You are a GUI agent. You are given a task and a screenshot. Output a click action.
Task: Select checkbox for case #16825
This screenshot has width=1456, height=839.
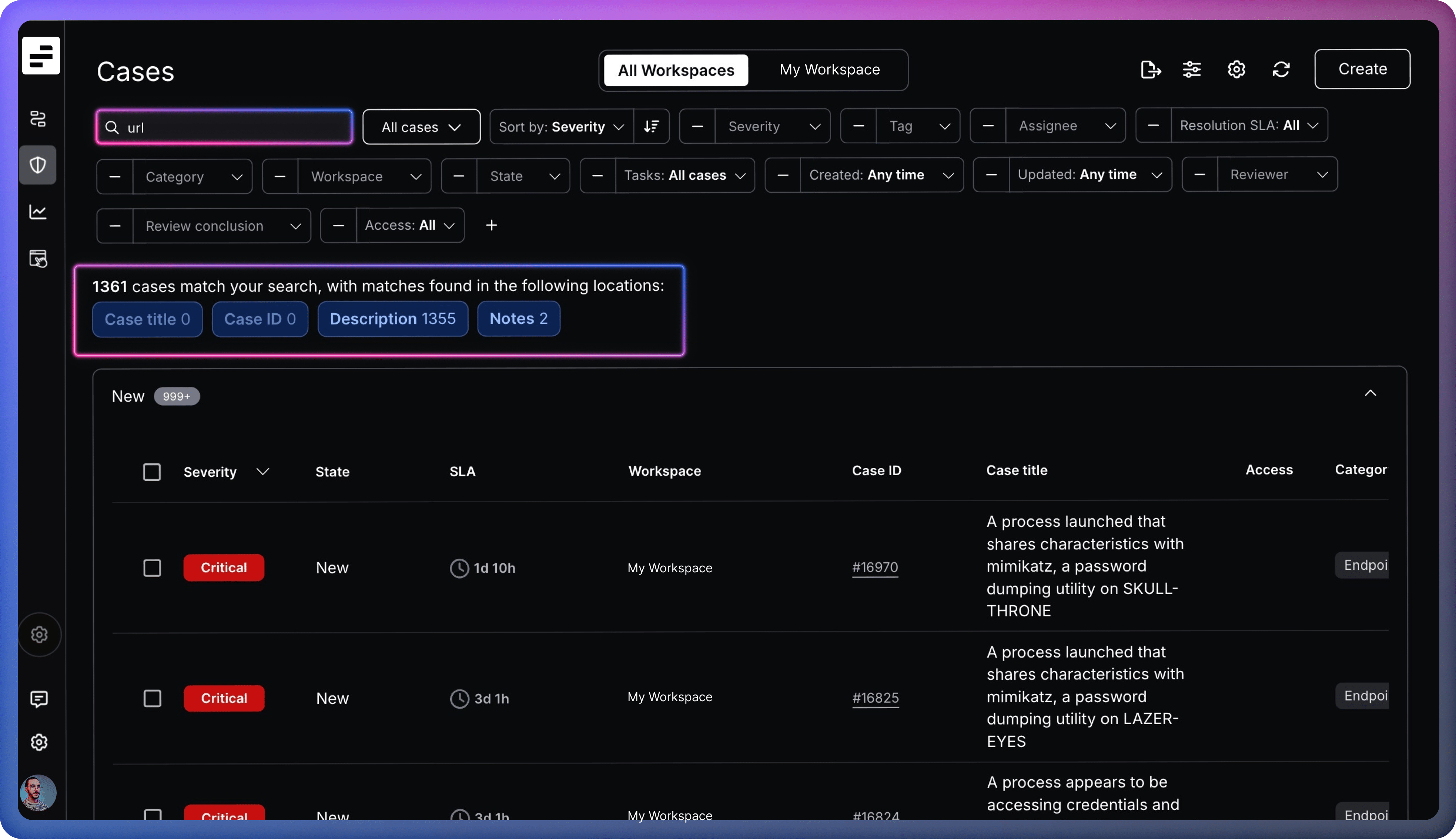click(x=152, y=698)
